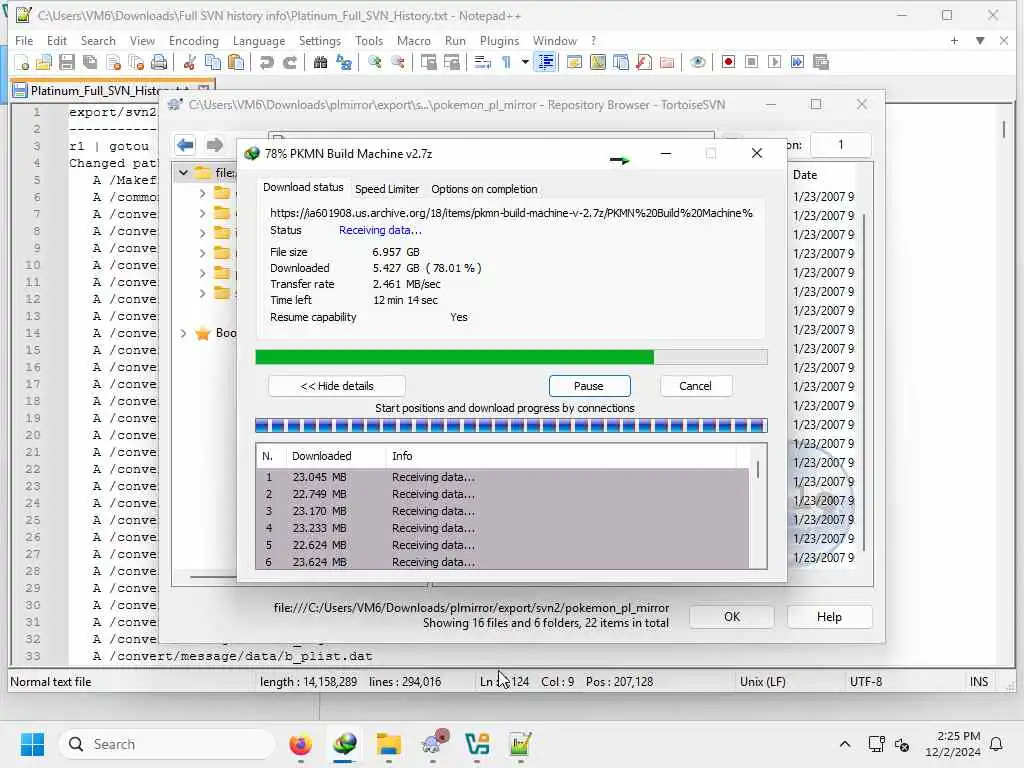The width and height of the screenshot is (1024, 768).
Task: Collapse the file:/// root tree node
Action: pos(184,173)
